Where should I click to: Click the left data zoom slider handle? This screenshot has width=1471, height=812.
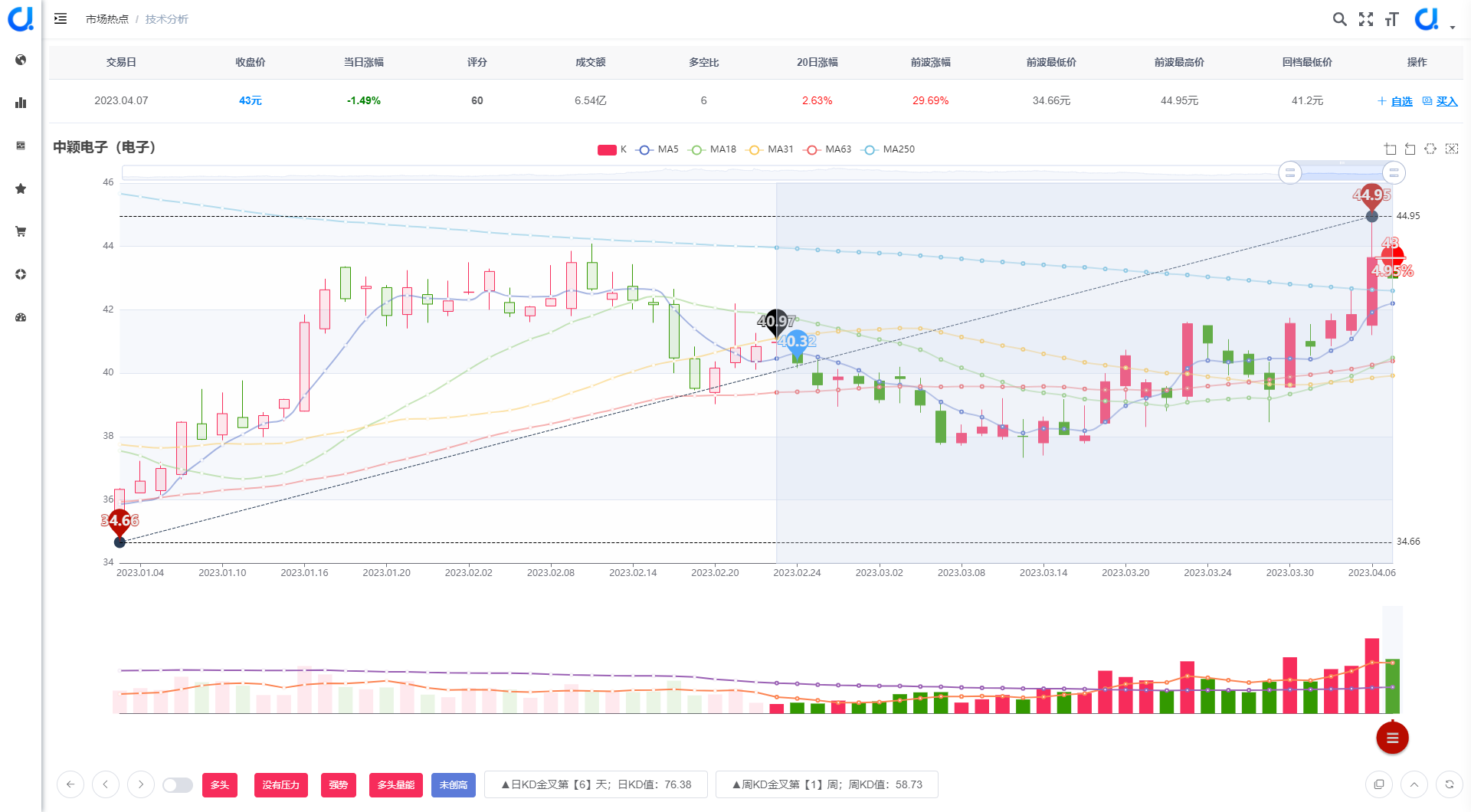pos(1290,172)
